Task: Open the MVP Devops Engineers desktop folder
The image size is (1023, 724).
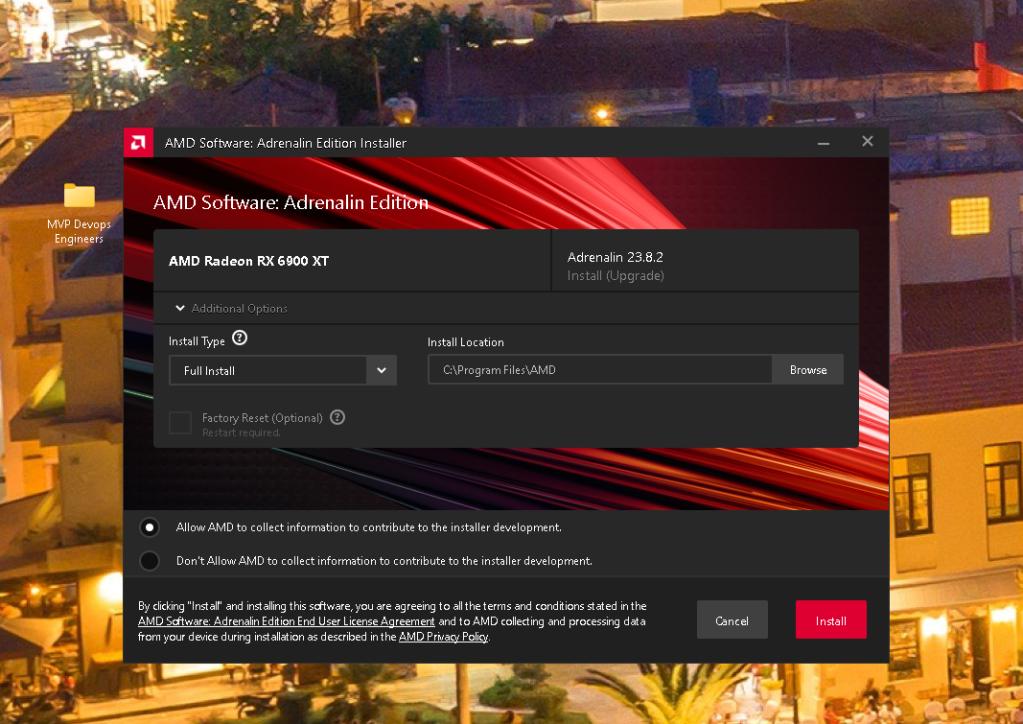Action: tap(79, 213)
